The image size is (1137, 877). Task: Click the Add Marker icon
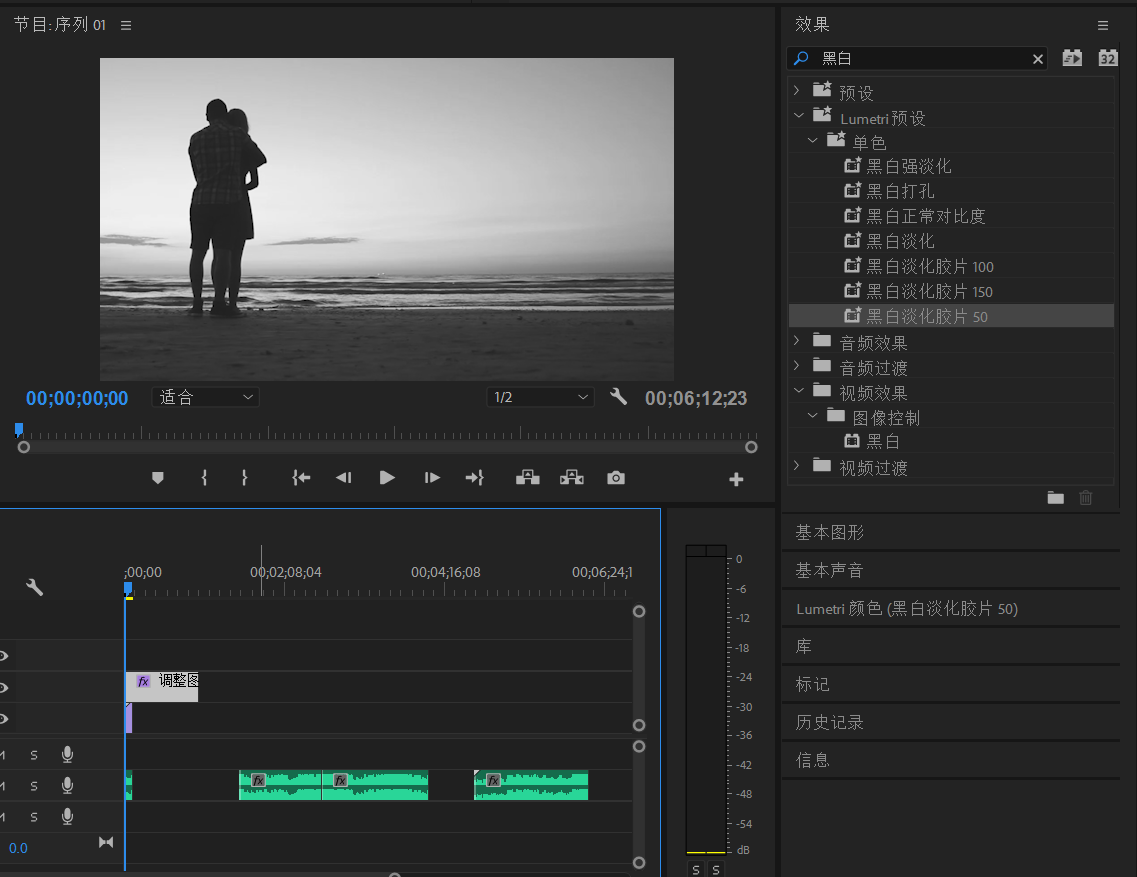(157, 478)
